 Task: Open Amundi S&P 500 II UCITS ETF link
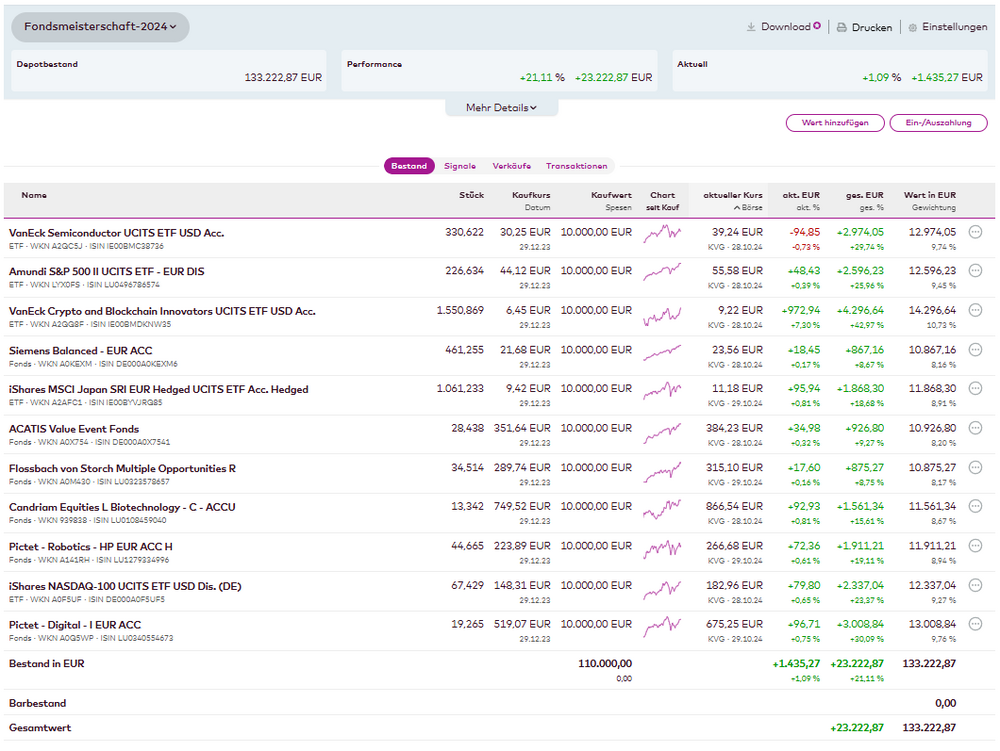(x=106, y=271)
